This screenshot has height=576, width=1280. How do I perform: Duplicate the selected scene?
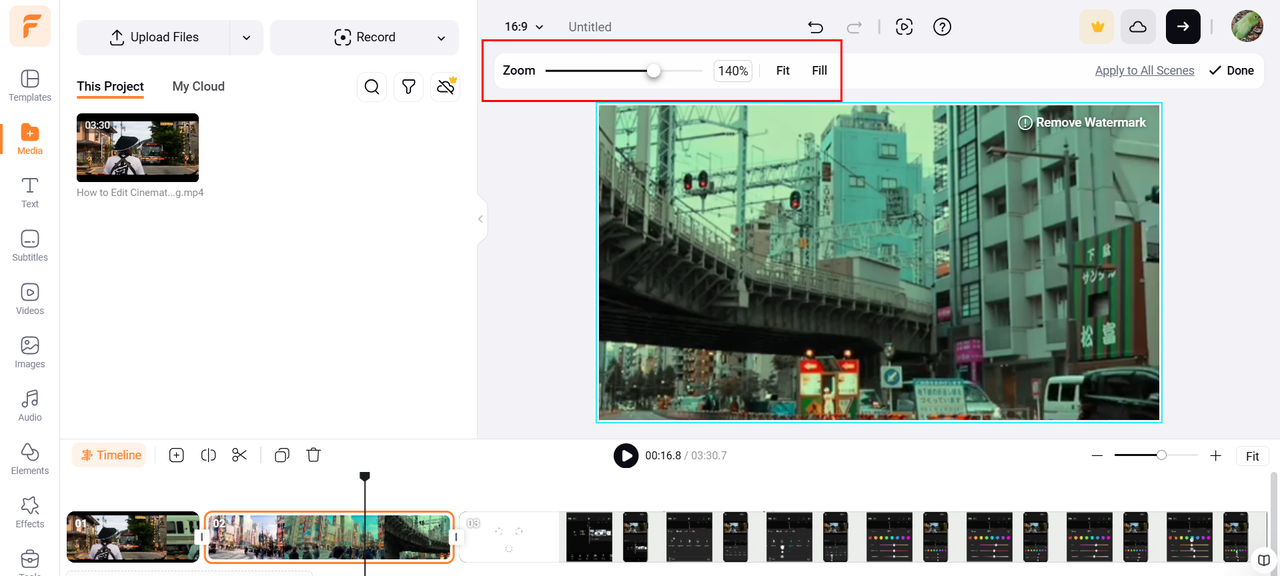click(282, 455)
